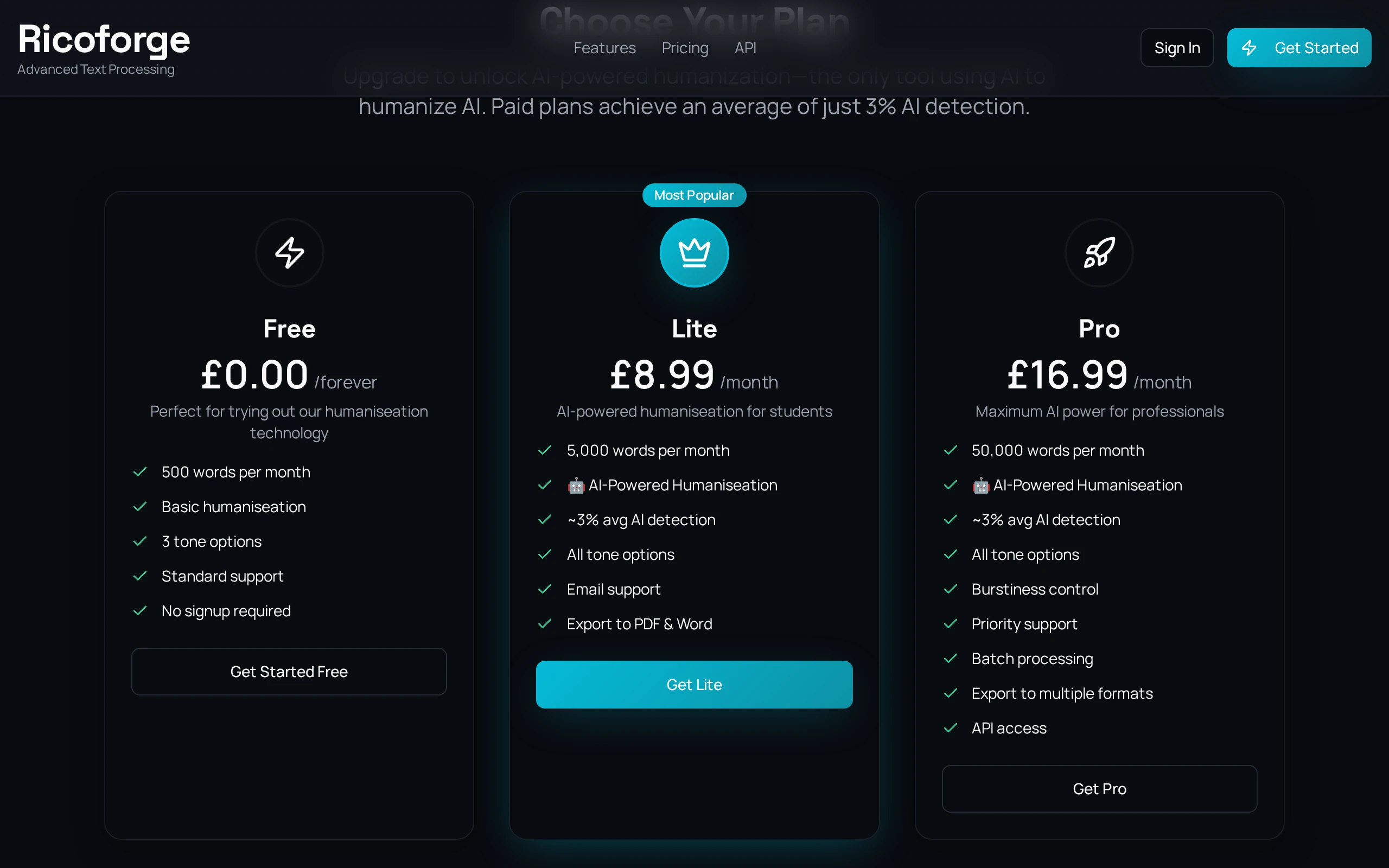
Task: Click the robot icon next to Pro's AI-Powered Humaniseation
Action: (x=982, y=485)
